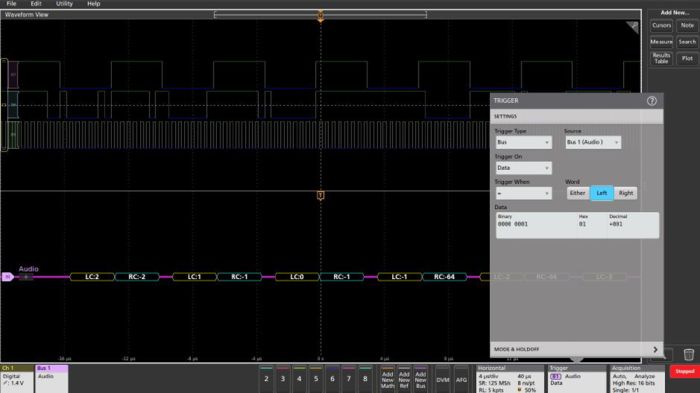
Task: Open the Trigger On dropdown
Action: (523, 168)
